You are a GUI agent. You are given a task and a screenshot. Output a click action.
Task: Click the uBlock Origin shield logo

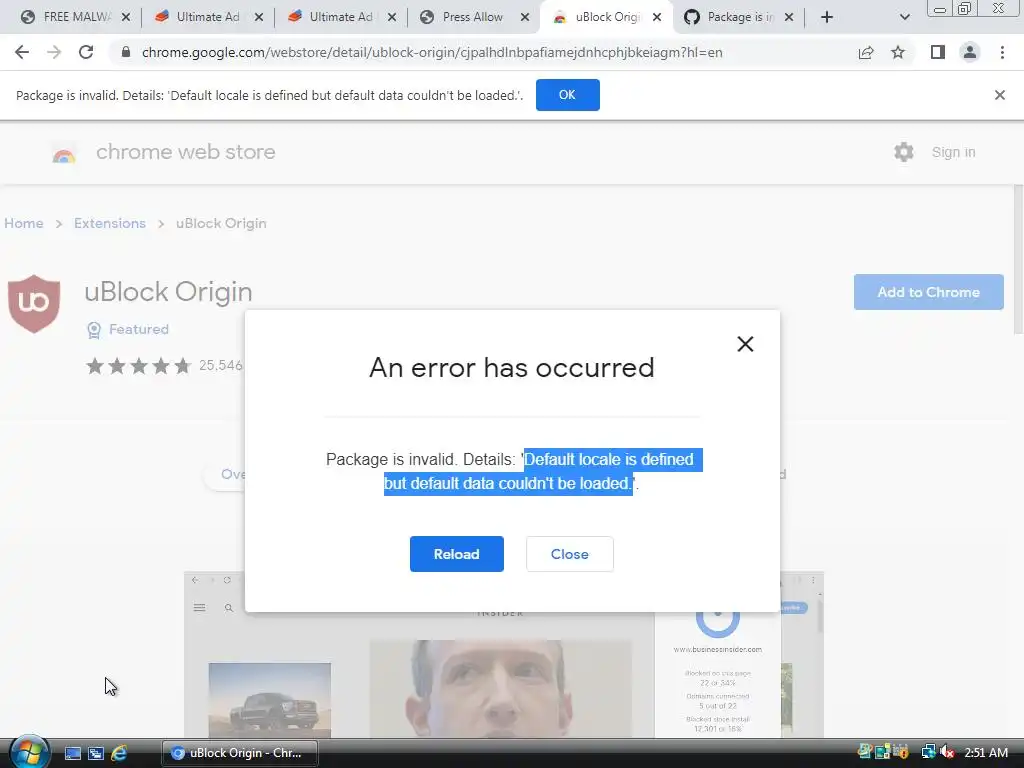pos(34,304)
